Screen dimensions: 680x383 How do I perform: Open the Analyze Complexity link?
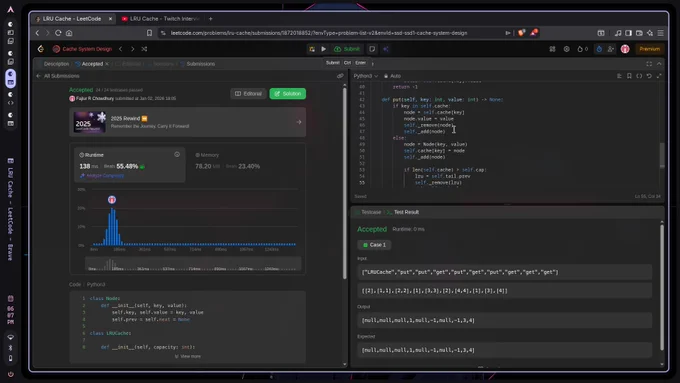102,176
